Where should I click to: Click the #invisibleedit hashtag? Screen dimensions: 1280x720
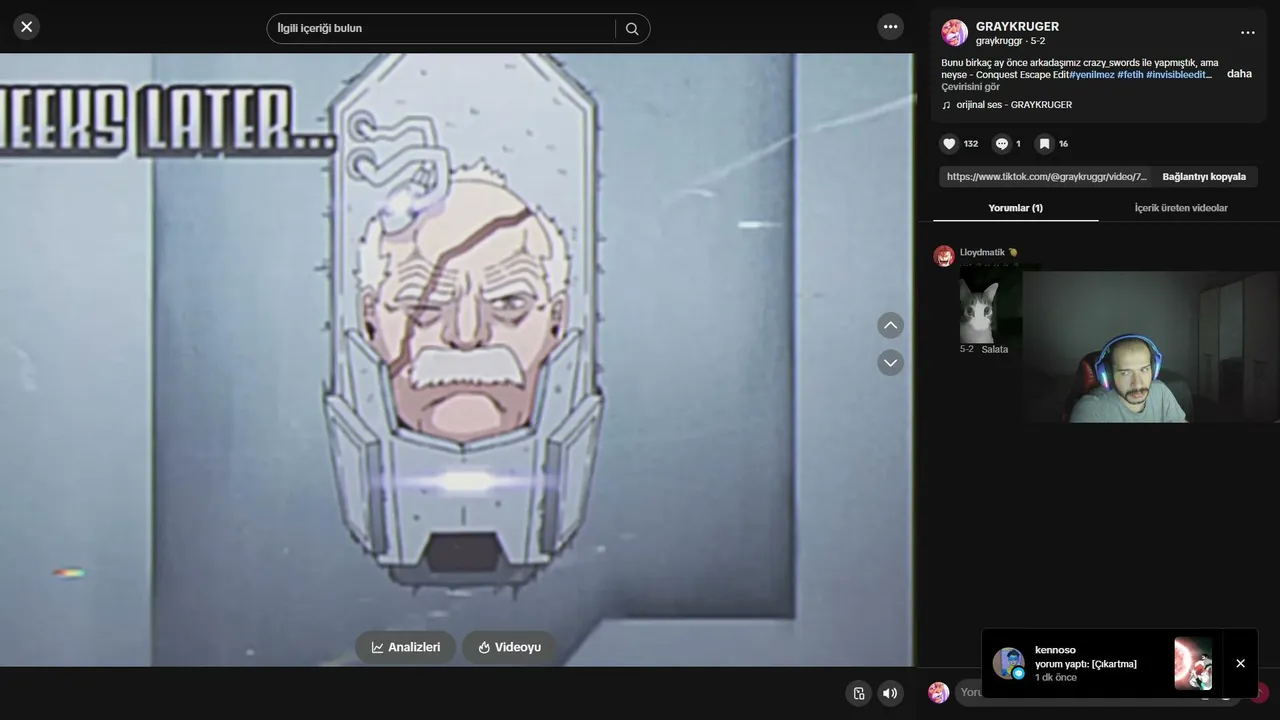tap(1179, 75)
